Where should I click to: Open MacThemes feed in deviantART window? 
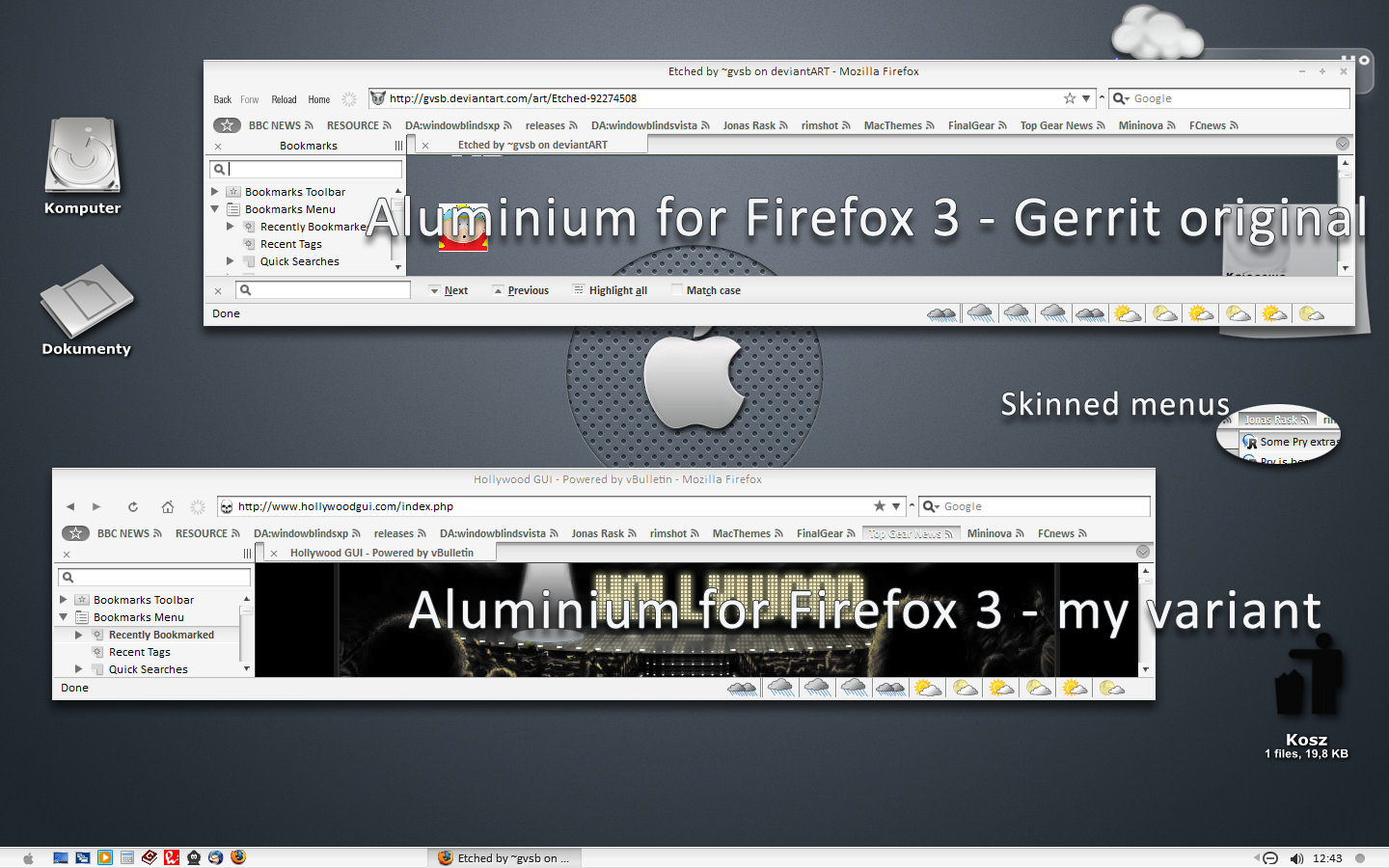[899, 125]
